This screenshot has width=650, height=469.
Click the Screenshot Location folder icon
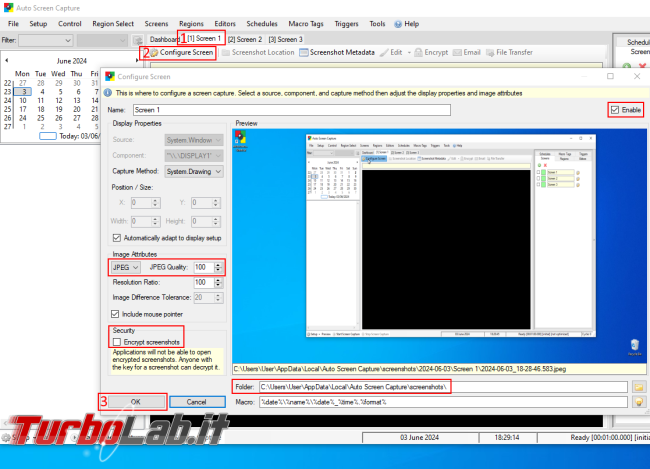pyautogui.click(x=226, y=52)
